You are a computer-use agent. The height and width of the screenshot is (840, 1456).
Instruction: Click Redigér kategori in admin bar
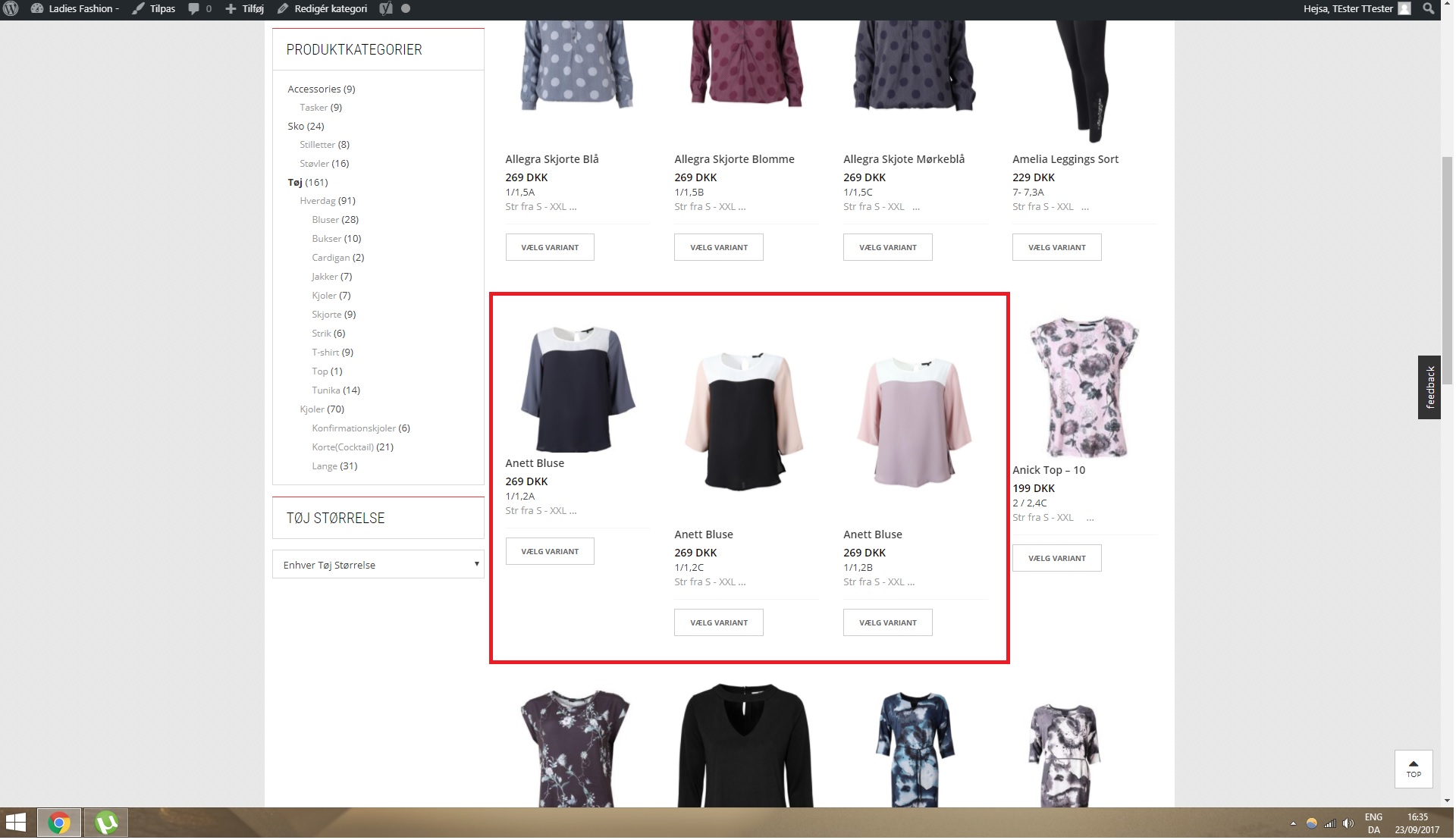[322, 8]
